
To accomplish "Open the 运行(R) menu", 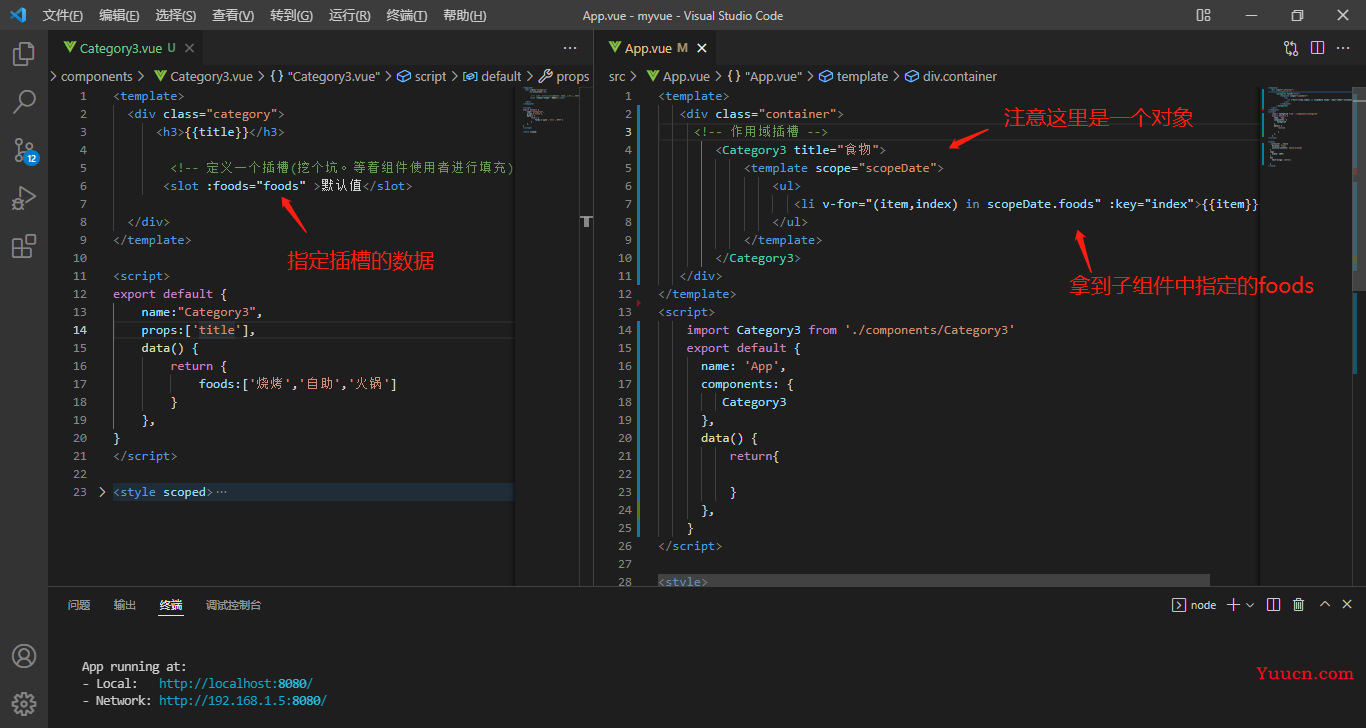I will pyautogui.click(x=349, y=15).
